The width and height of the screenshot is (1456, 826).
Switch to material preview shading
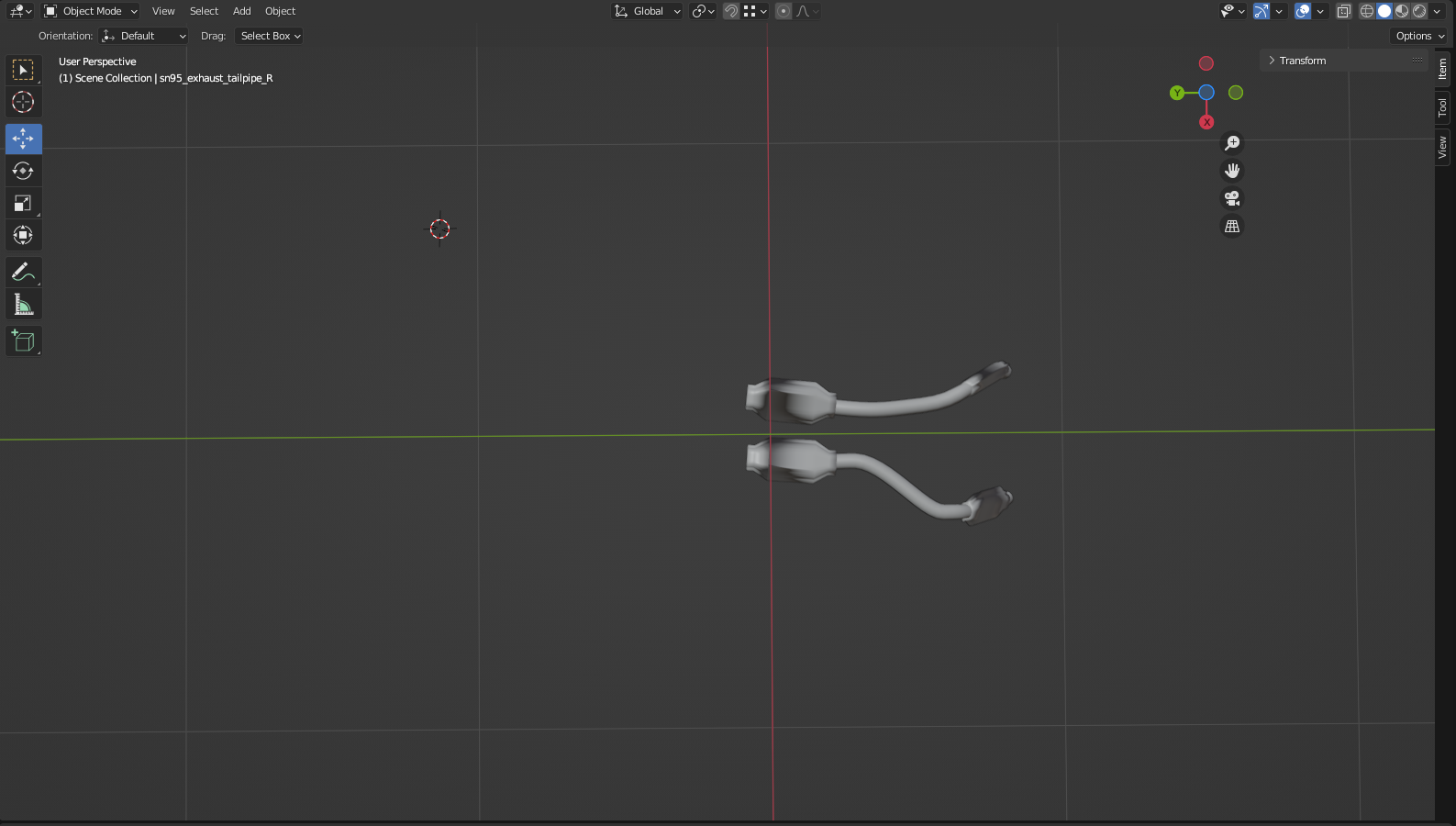[x=1402, y=11]
